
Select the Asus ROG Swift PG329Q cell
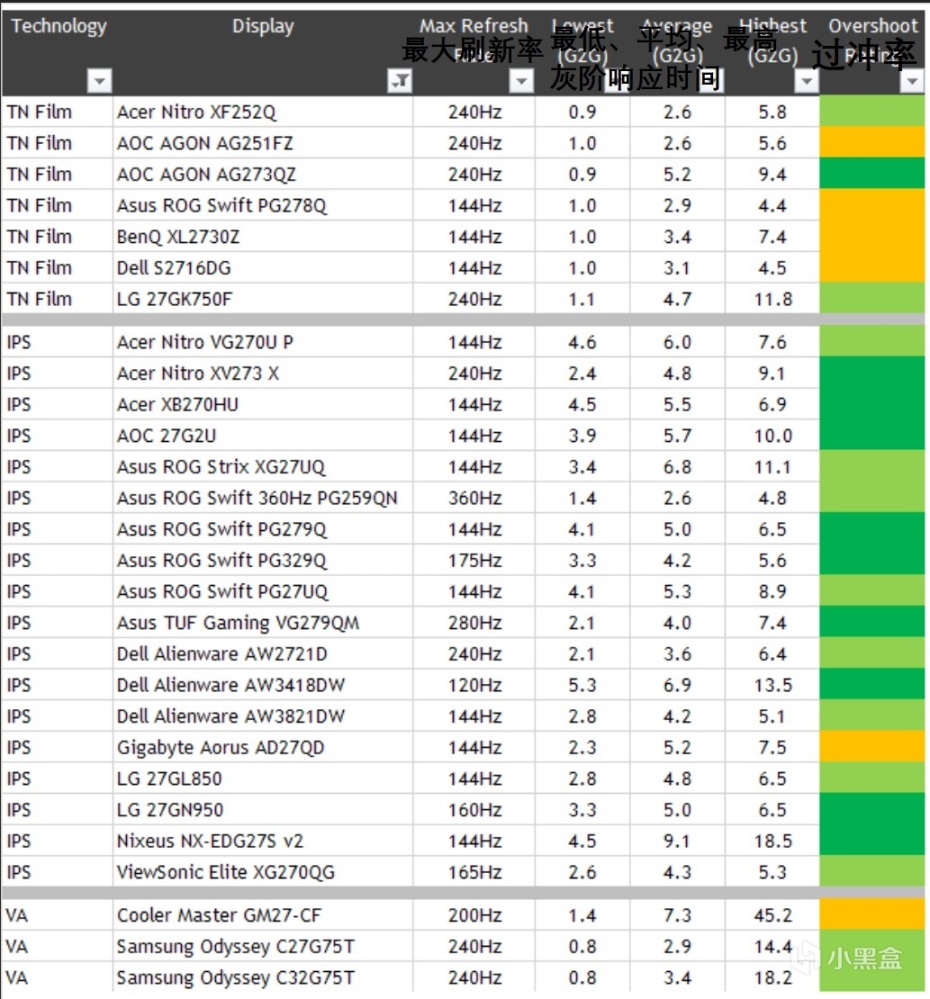coord(263,561)
